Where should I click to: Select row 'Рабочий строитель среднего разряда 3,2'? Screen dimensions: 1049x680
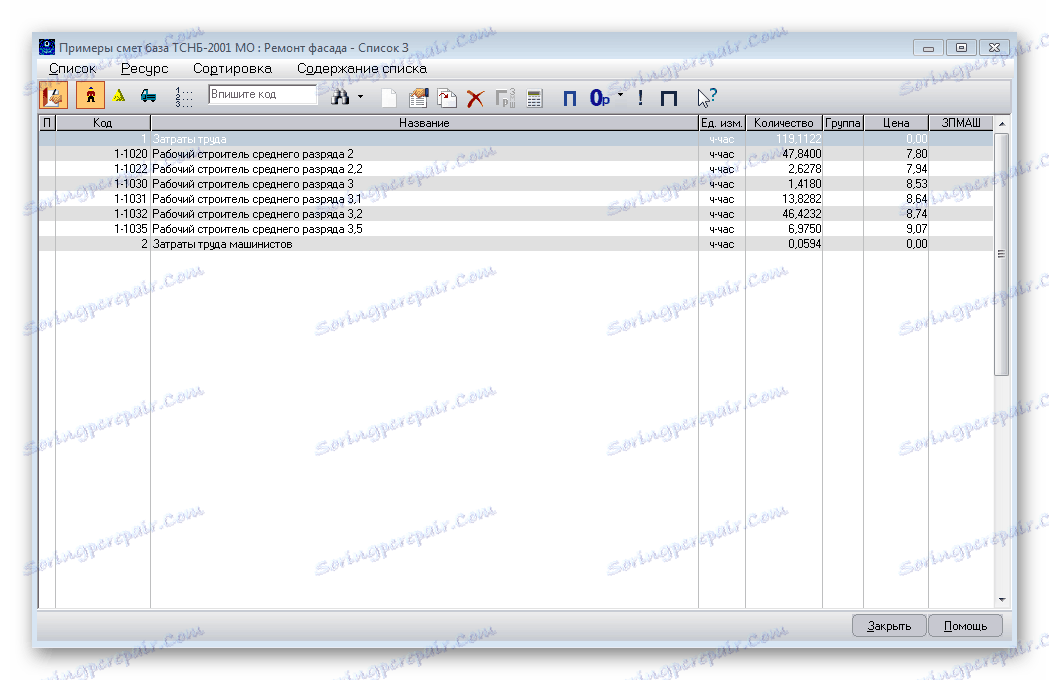[x=516, y=214]
